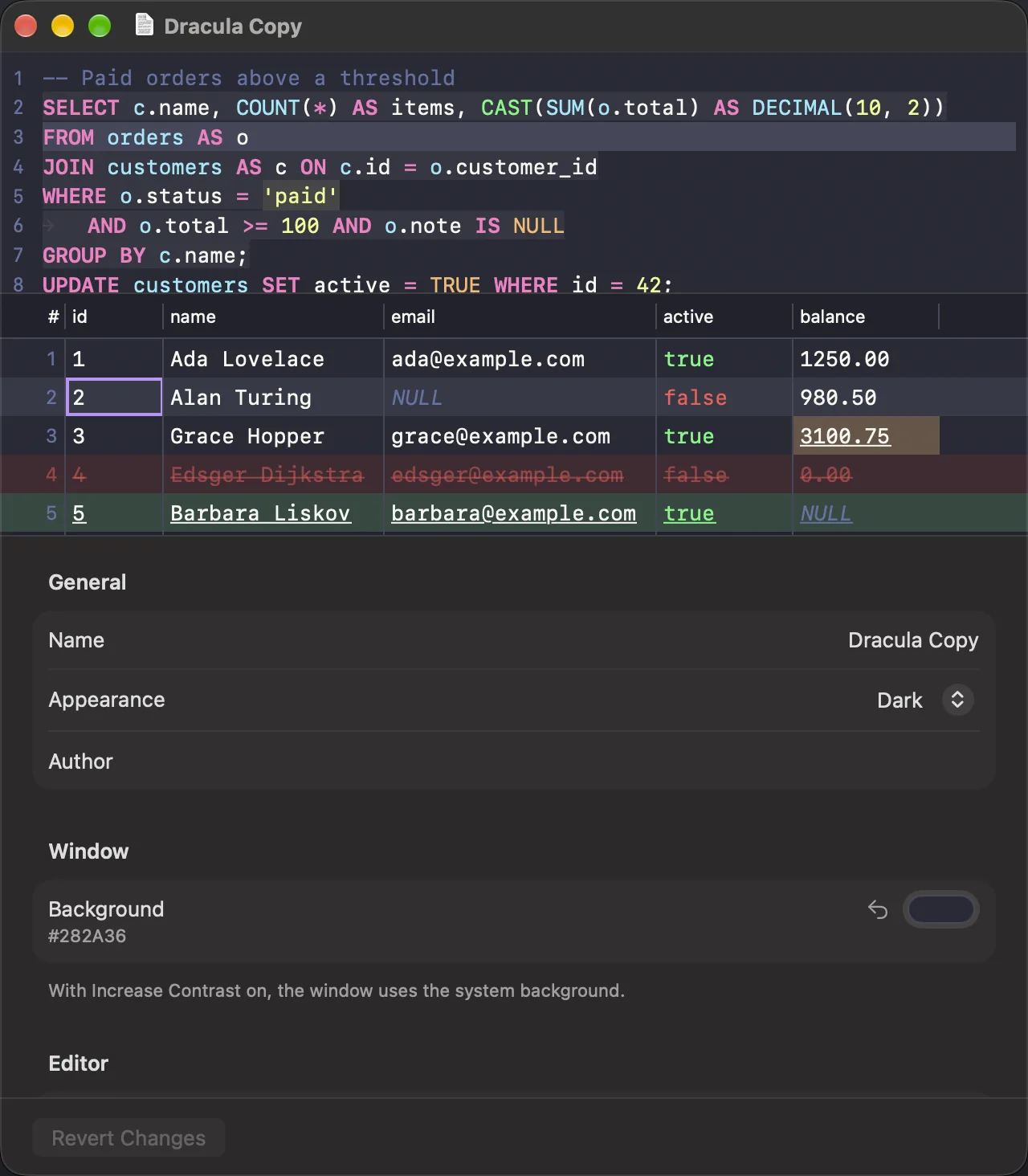Click the 'JOIN customers AS c' line
This screenshot has width=1028, height=1176.
coord(320,167)
